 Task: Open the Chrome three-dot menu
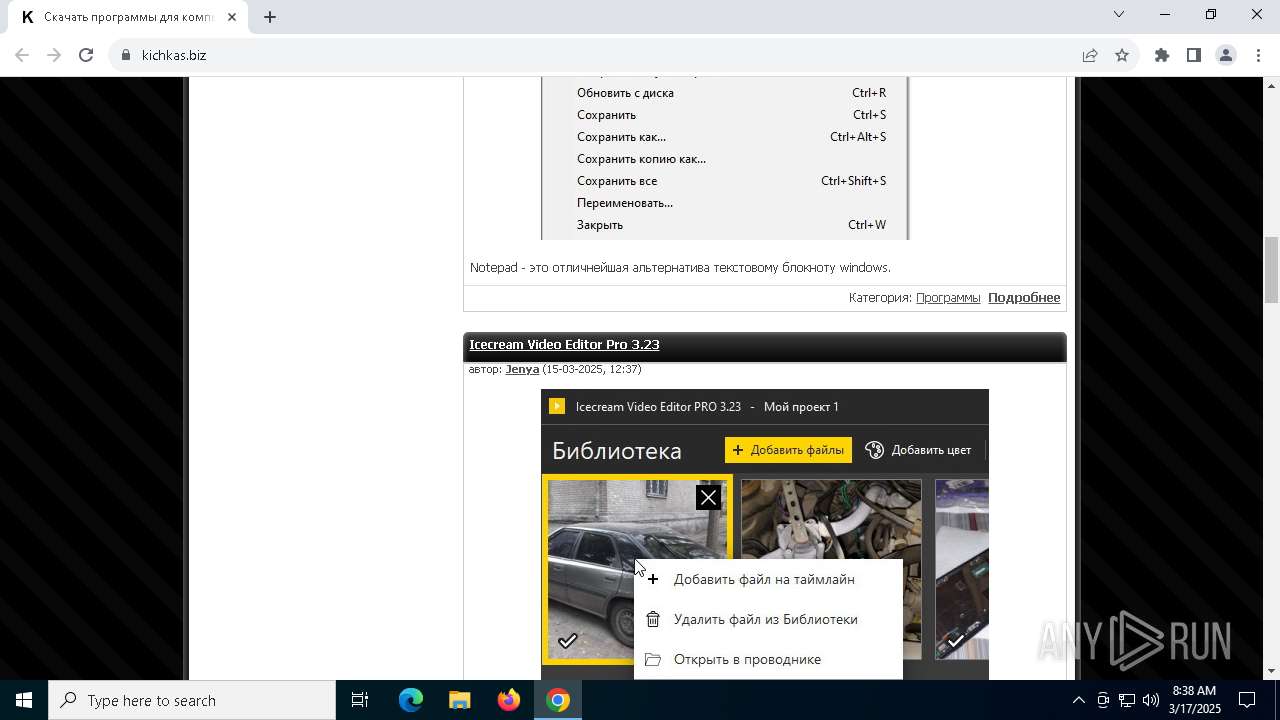pyautogui.click(x=1258, y=55)
